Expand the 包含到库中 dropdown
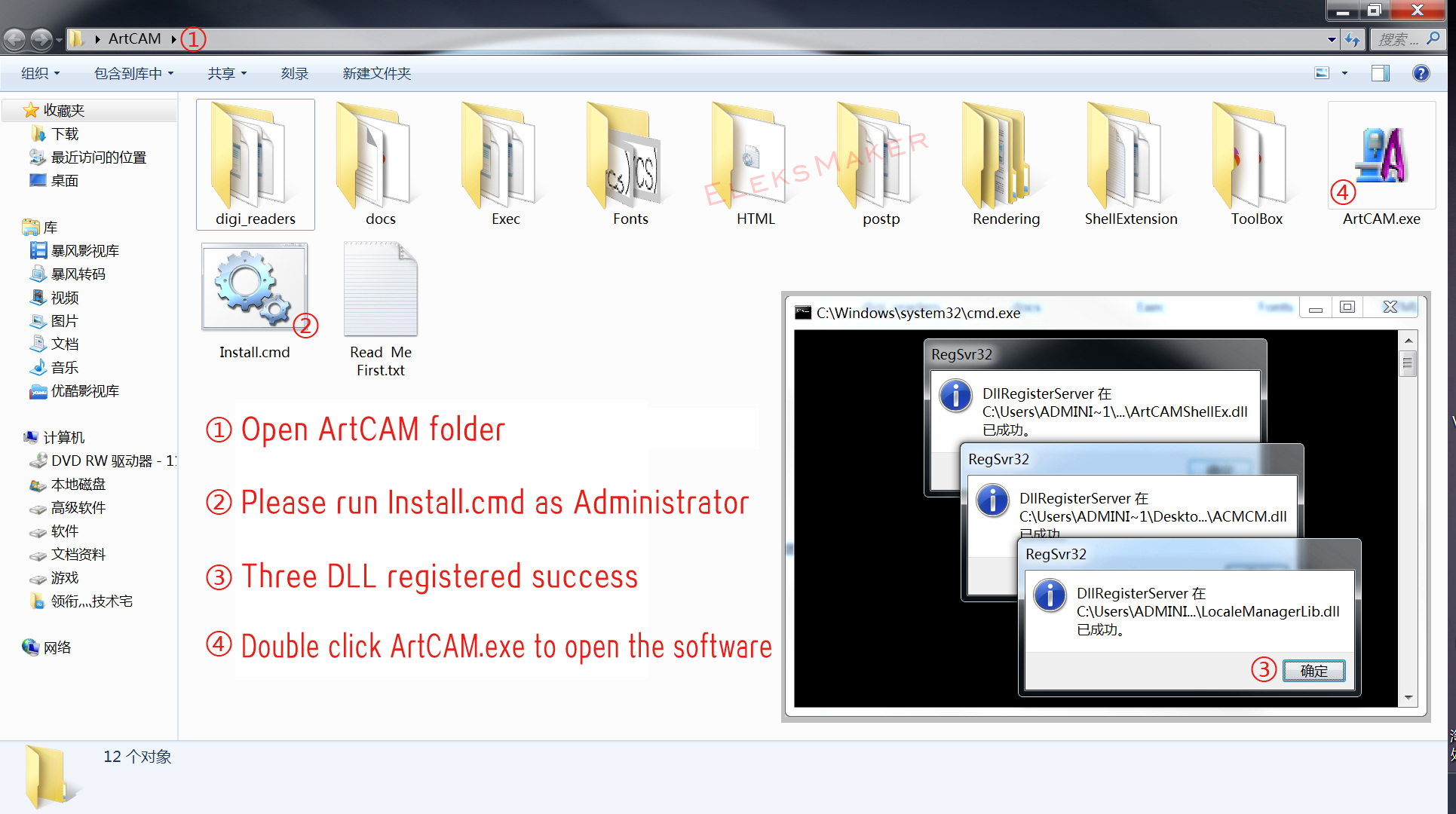This screenshot has height=814, width=1456. pyautogui.click(x=133, y=73)
